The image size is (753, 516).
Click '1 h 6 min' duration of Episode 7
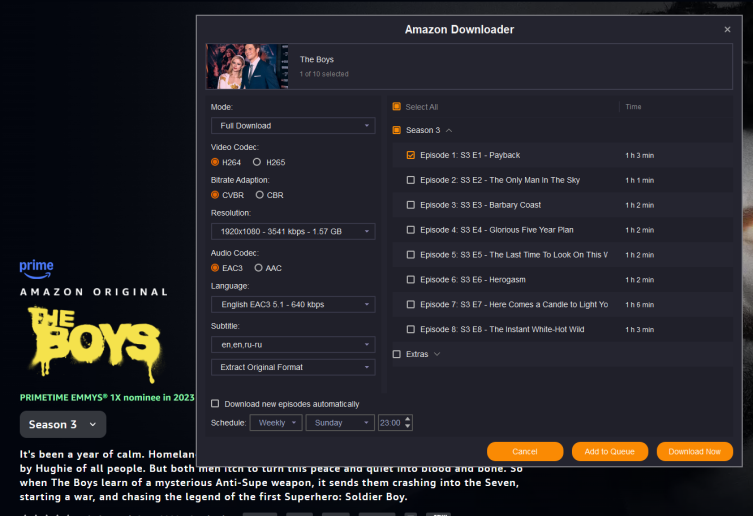click(640, 305)
